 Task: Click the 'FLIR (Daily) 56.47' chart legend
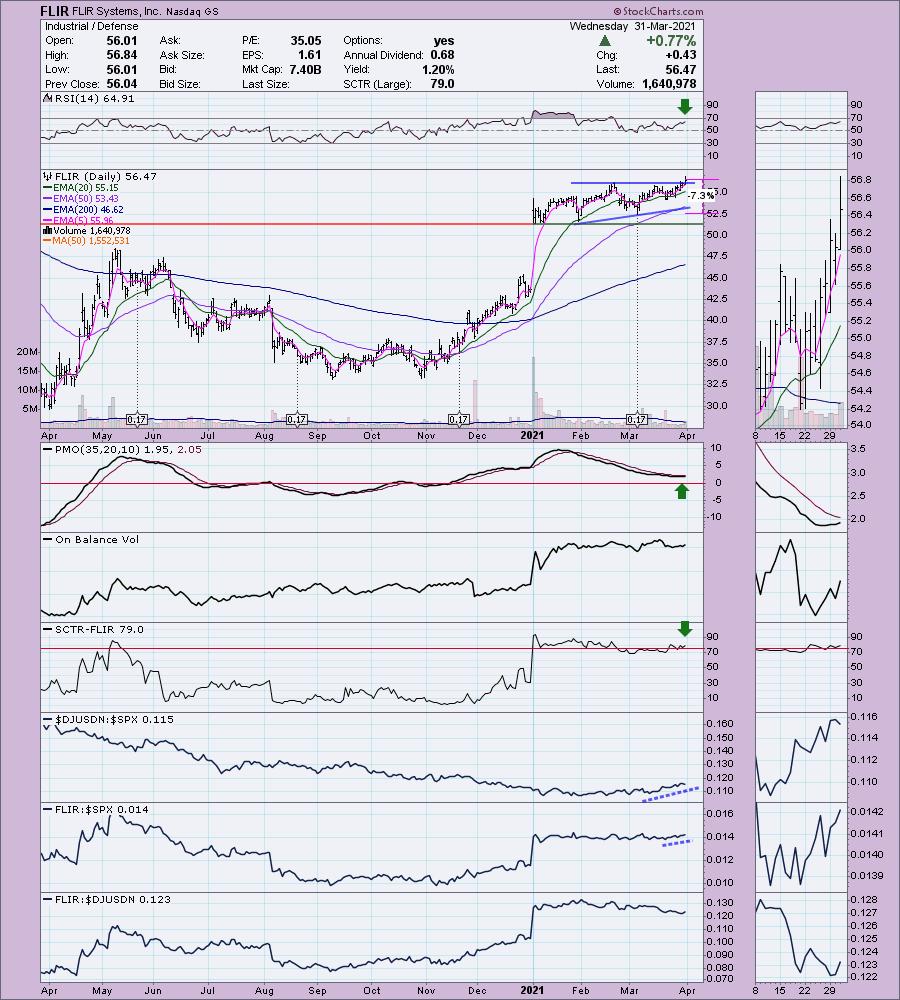pos(105,176)
